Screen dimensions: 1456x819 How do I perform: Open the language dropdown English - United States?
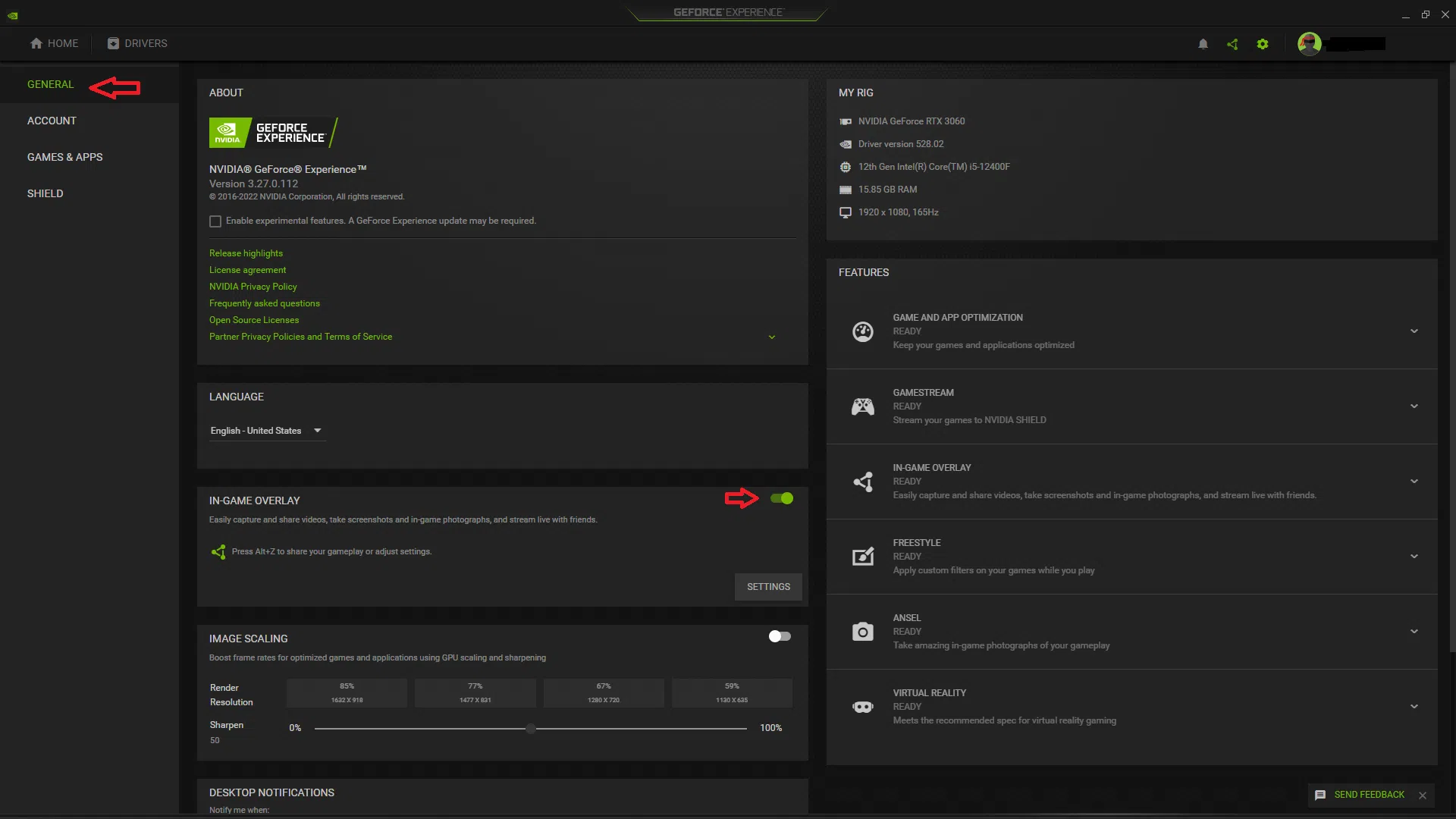[x=265, y=431]
